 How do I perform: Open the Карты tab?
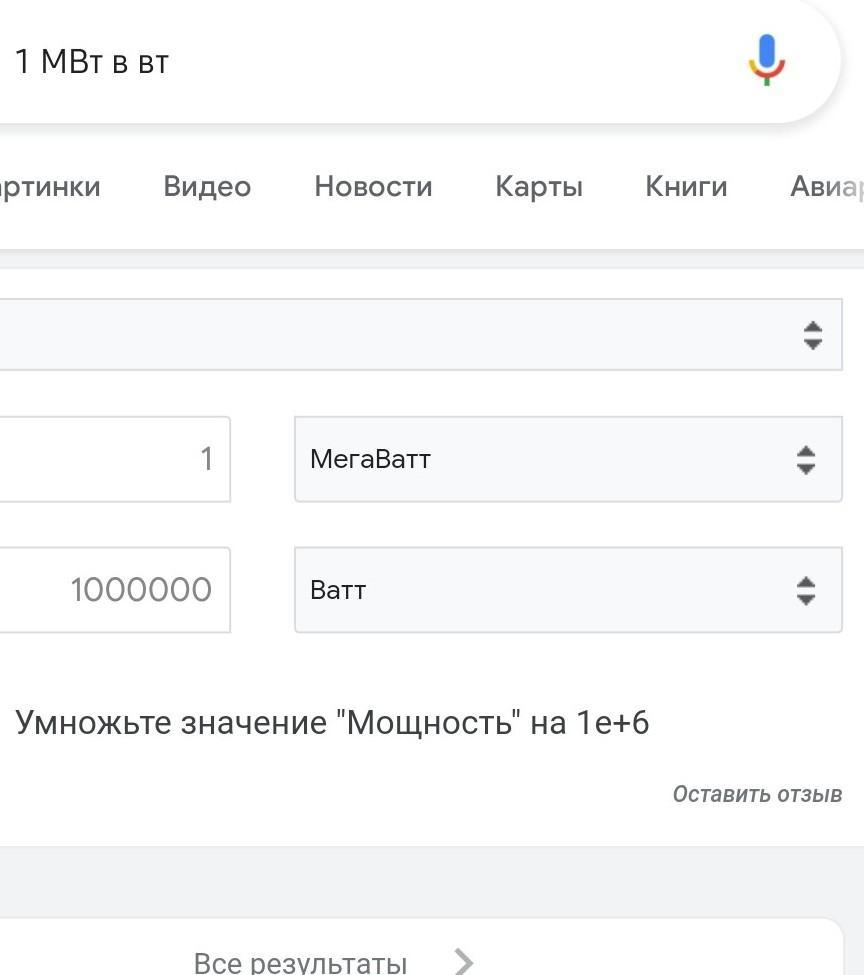539,187
